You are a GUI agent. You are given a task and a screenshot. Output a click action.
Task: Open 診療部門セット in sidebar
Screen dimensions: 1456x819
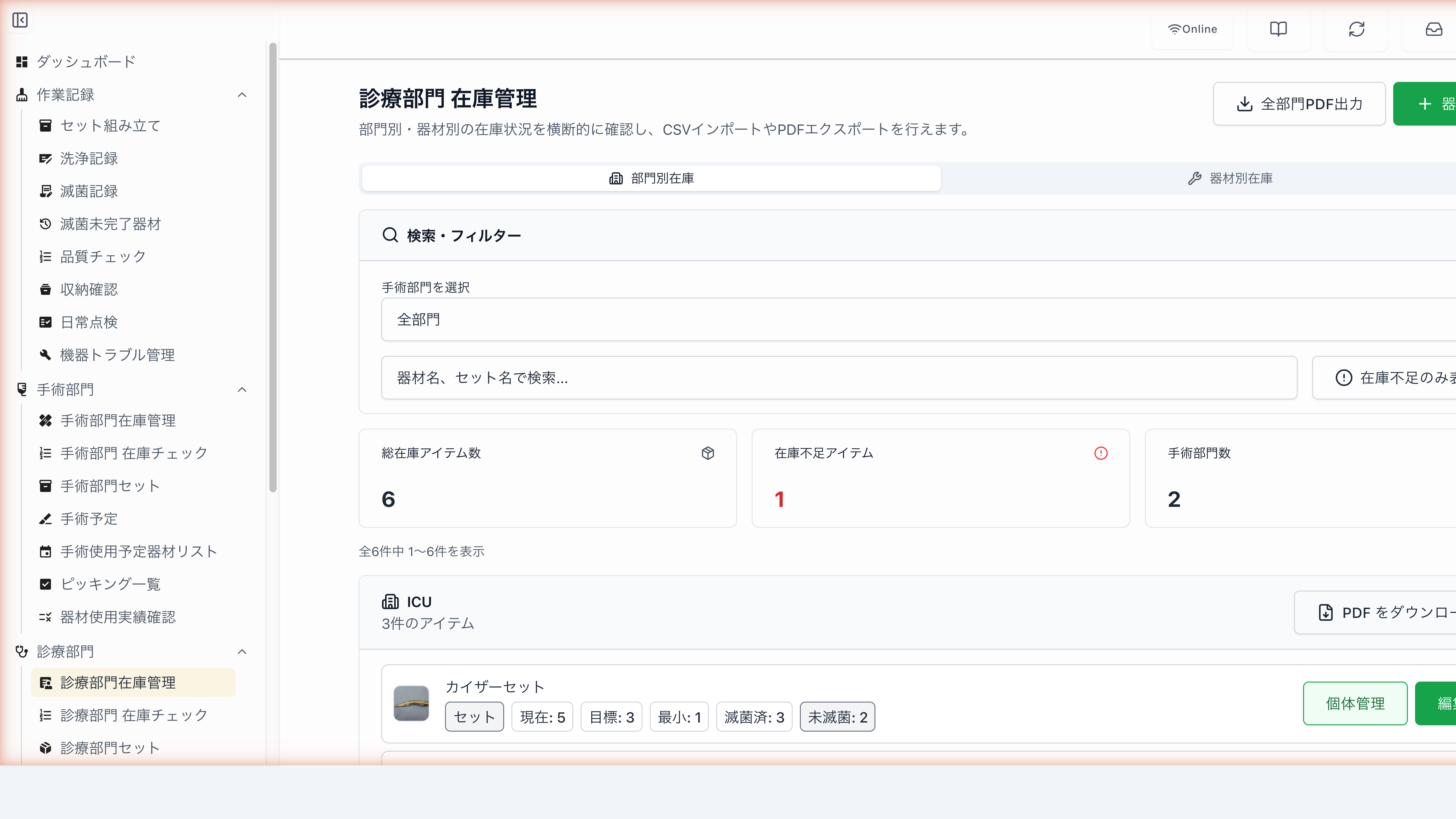pos(110,748)
